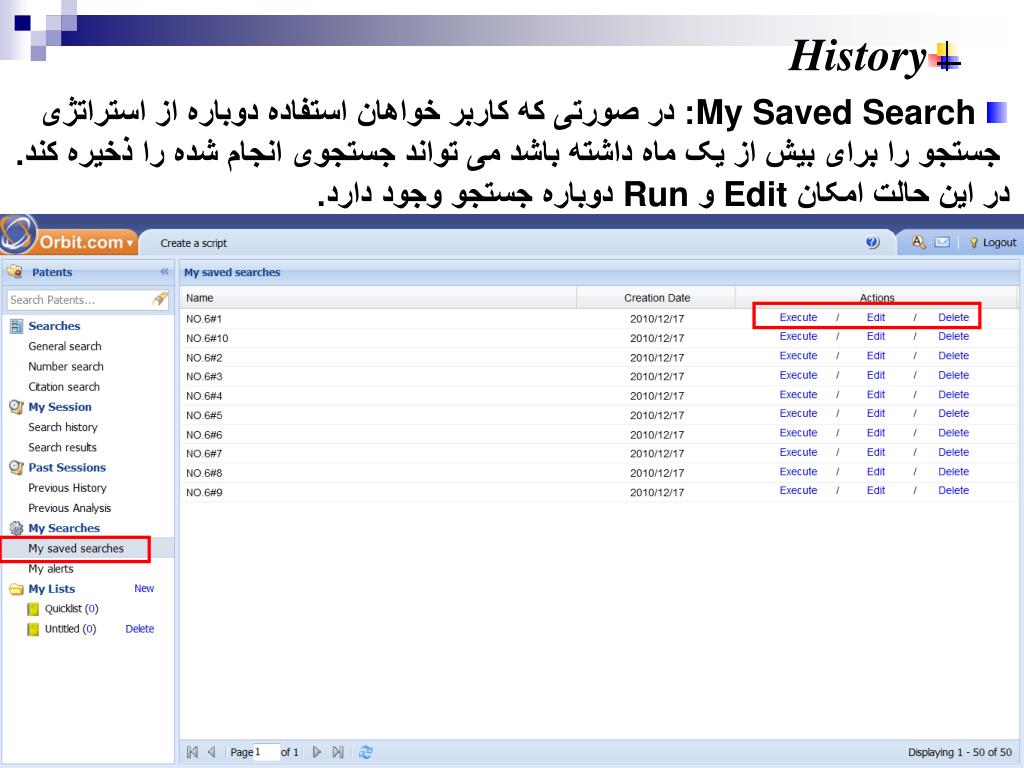The width and height of the screenshot is (1024, 768).
Task: Open Search history
Action: [x=63, y=427]
